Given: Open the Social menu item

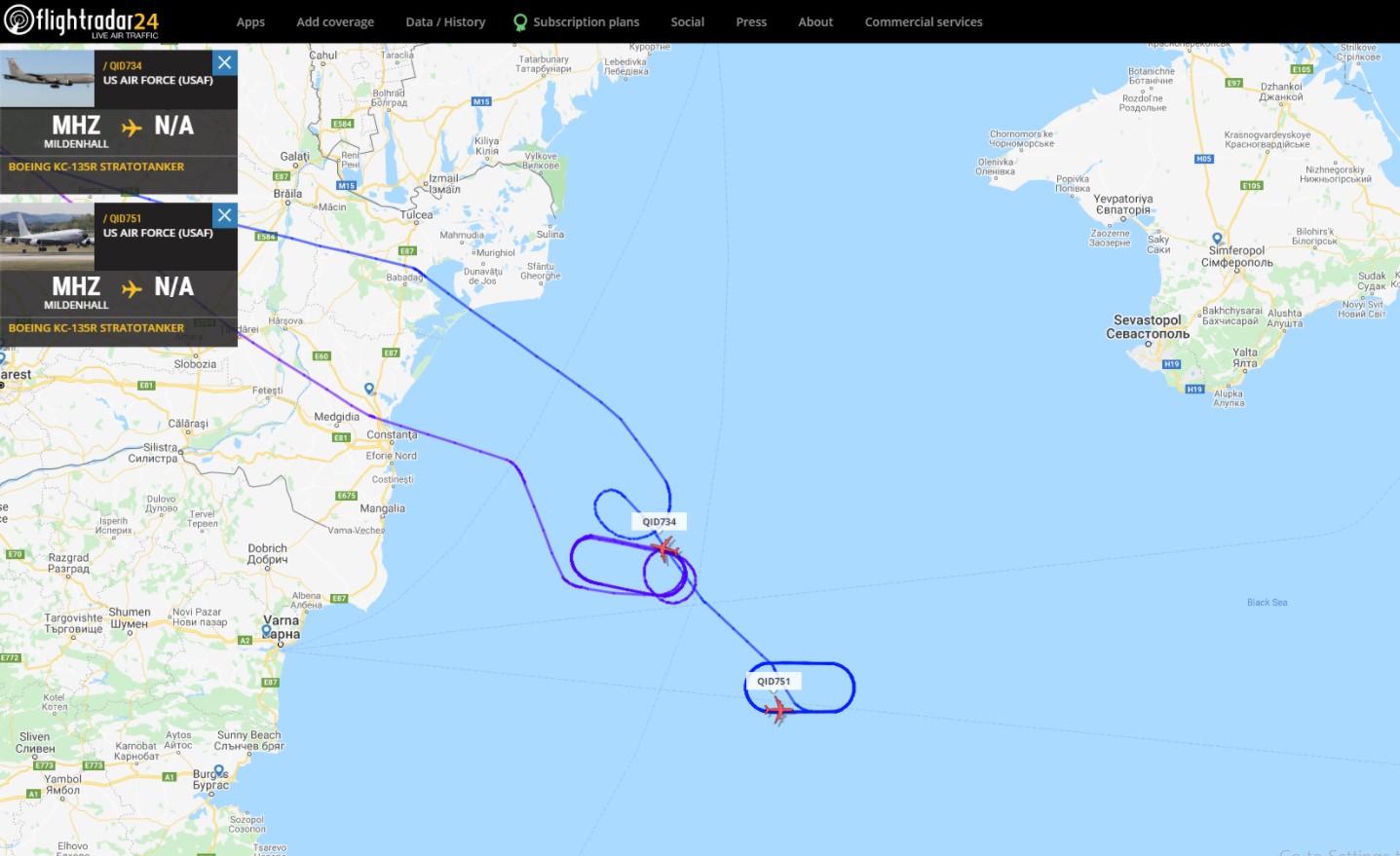Looking at the screenshot, I should click(x=687, y=22).
